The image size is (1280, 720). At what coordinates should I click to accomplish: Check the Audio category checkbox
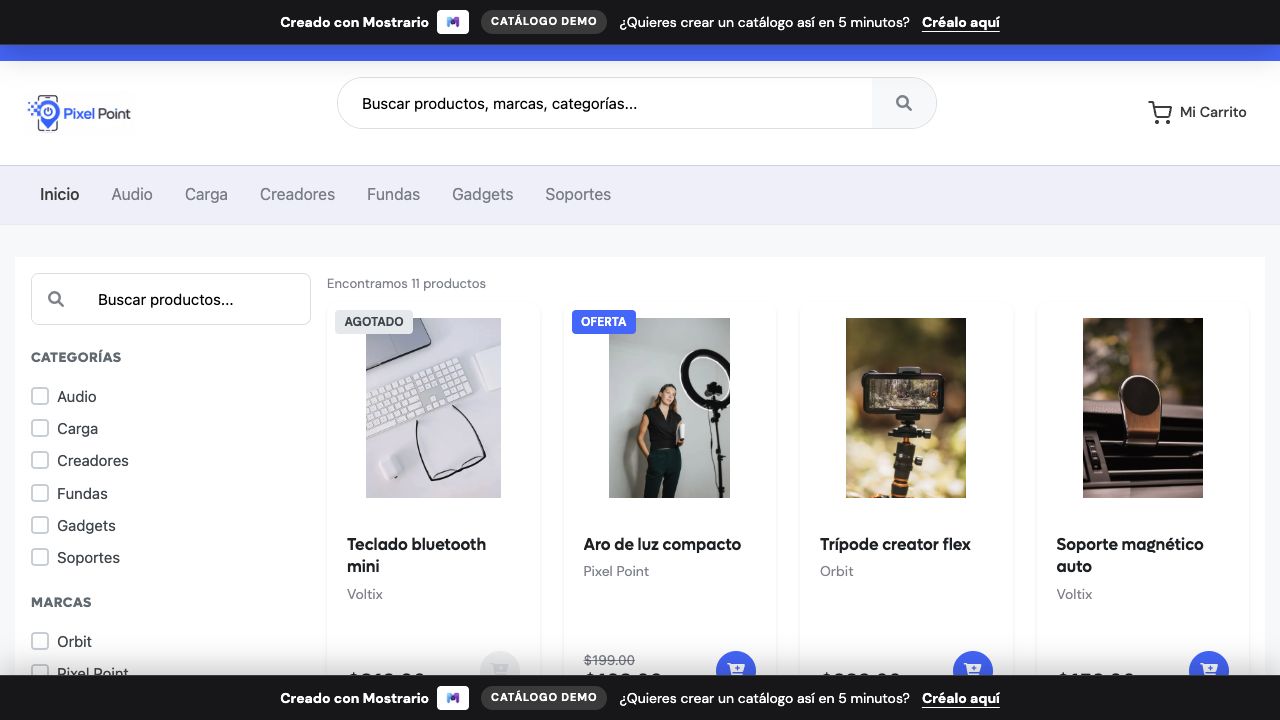[40, 396]
